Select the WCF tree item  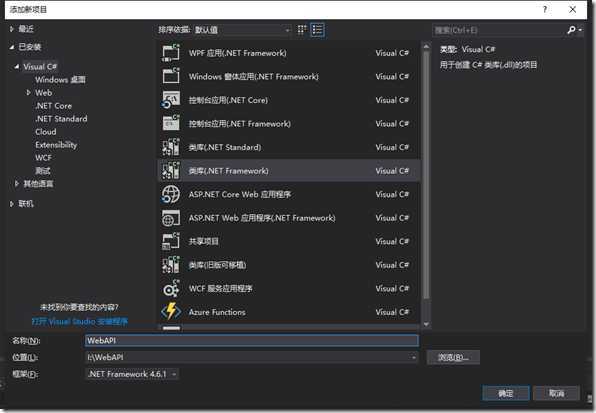pyautogui.click(x=43, y=158)
